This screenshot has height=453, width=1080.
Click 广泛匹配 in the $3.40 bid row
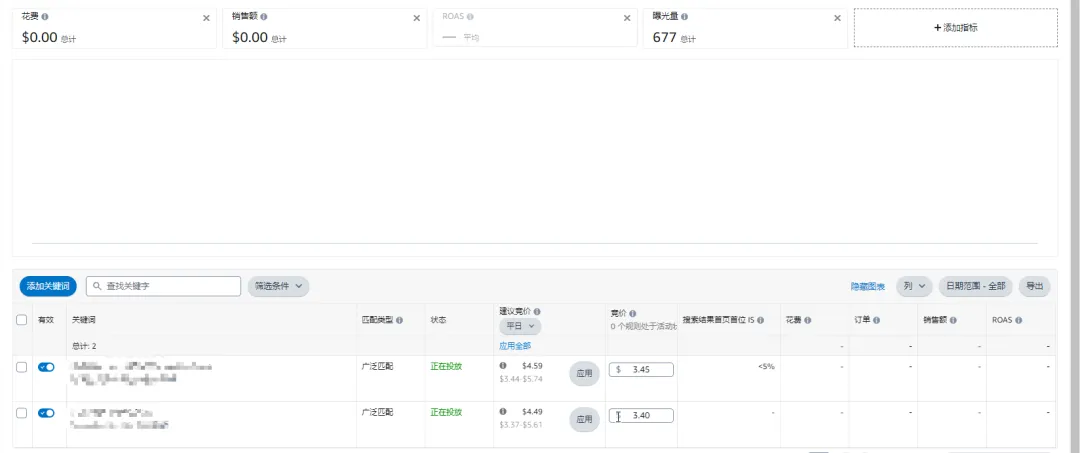377,412
